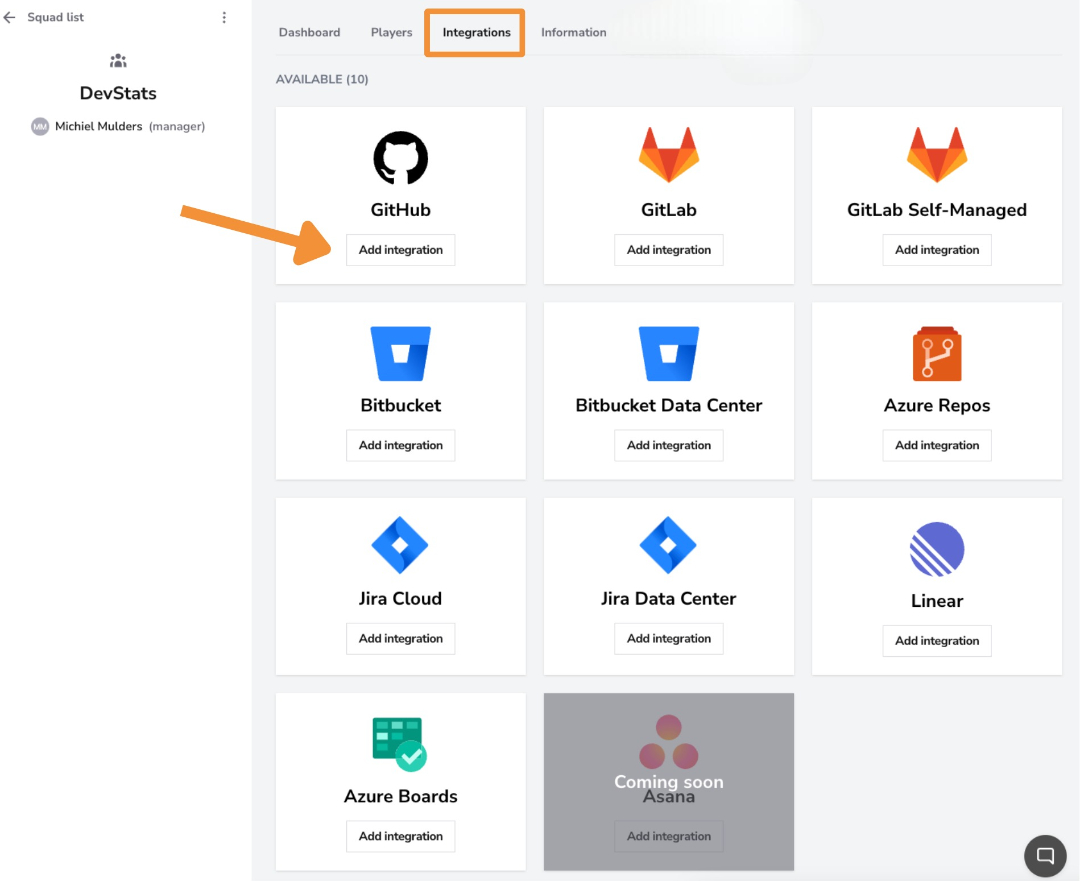Image resolution: width=1080 pixels, height=881 pixels.
Task: Click the MM avatar of Michiel Mulders
Action: point(40,127)
